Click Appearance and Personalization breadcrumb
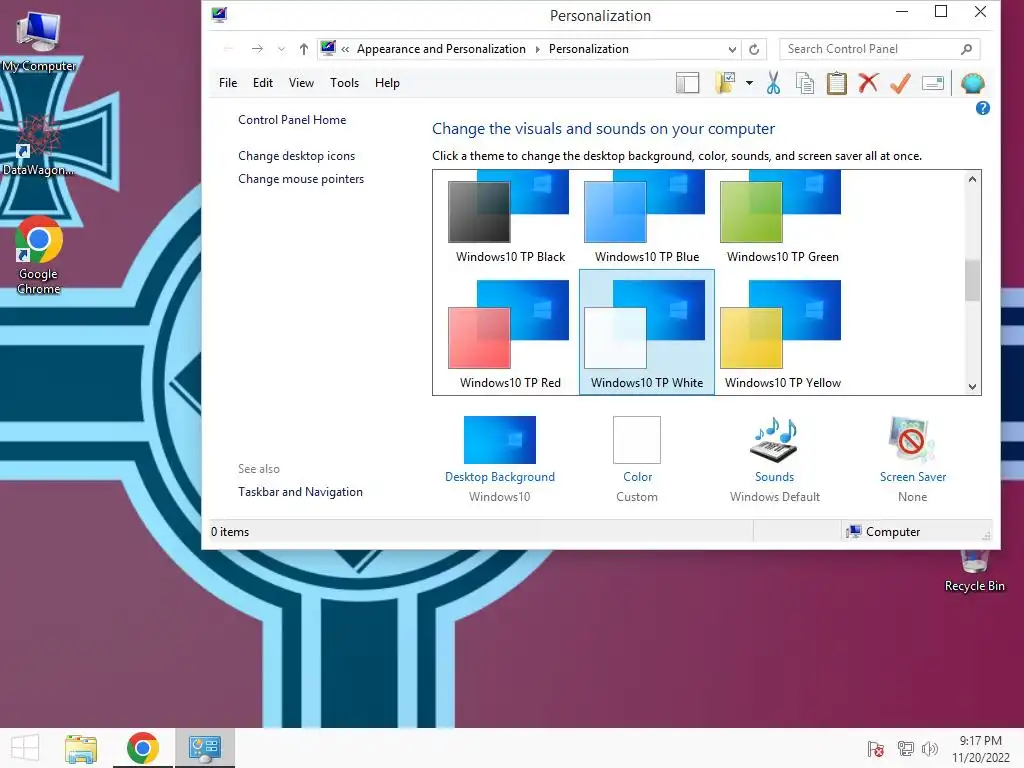 coord(441,49)
